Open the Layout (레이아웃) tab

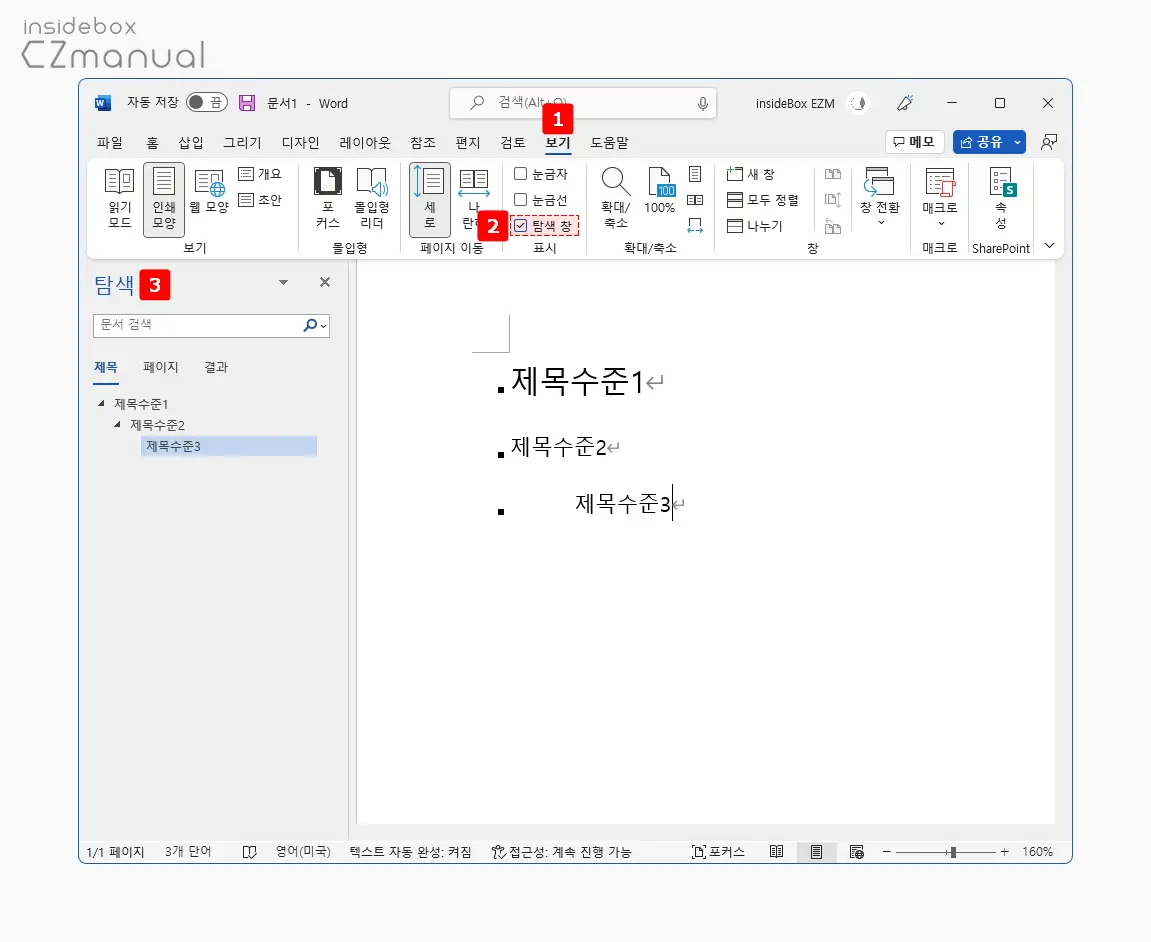364,142
